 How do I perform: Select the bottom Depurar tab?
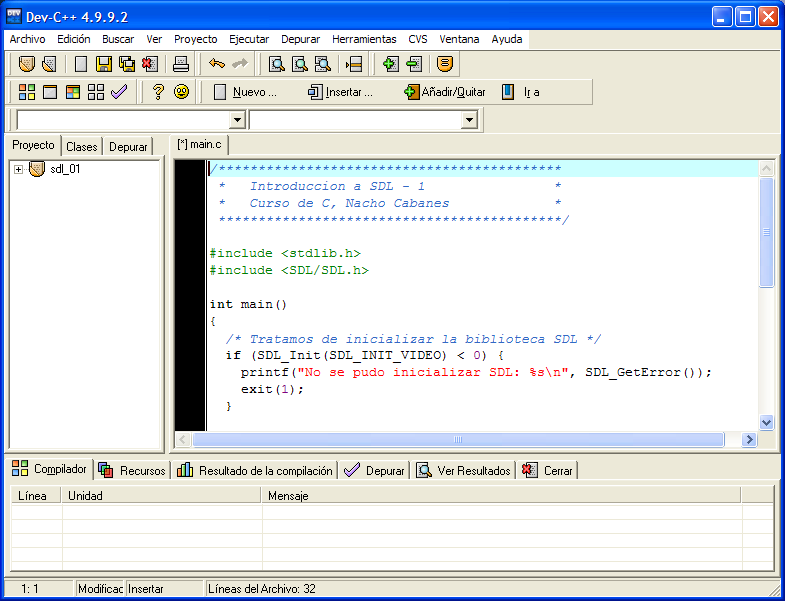[x=374, y=471]
